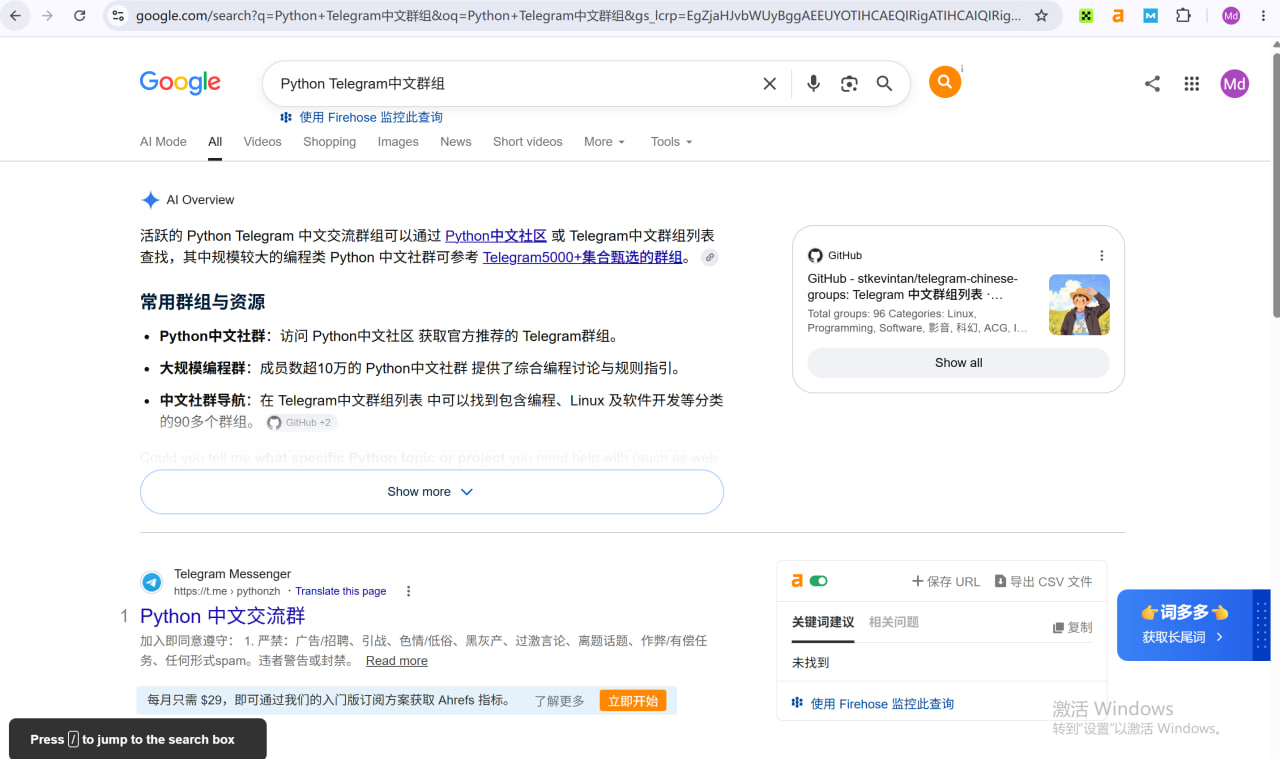Reload the page with refresh icon
1280x759 pixels.
[x=80, y=16]
